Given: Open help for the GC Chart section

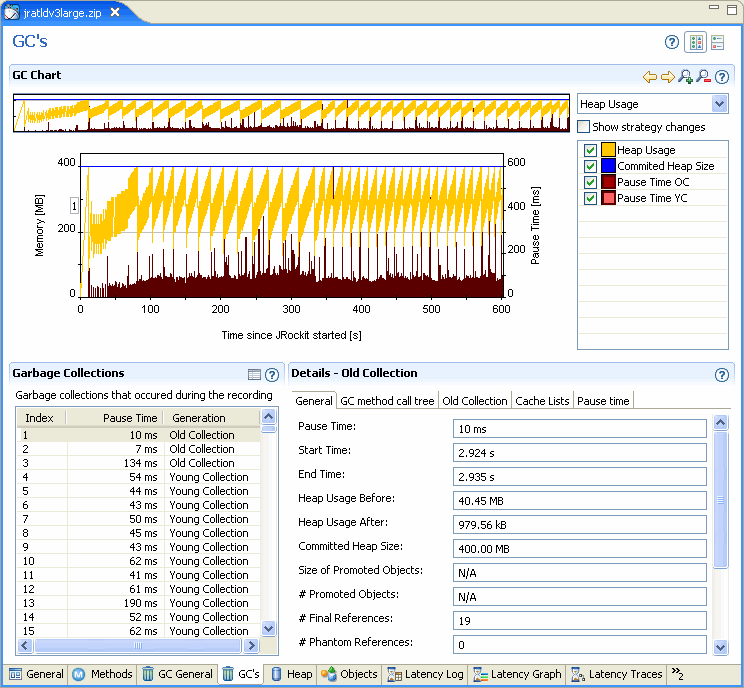Looking at the screenshot, I should [x=722, y=76].
